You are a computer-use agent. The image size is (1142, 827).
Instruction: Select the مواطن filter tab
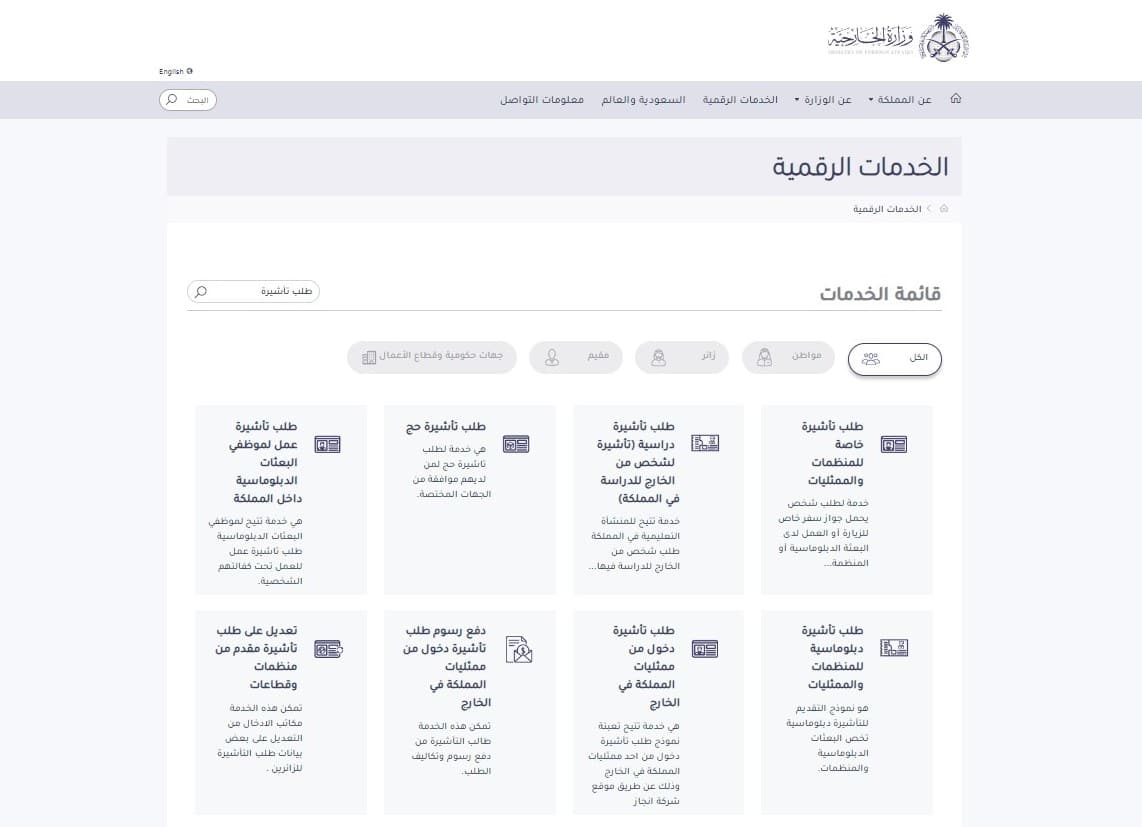788,357
